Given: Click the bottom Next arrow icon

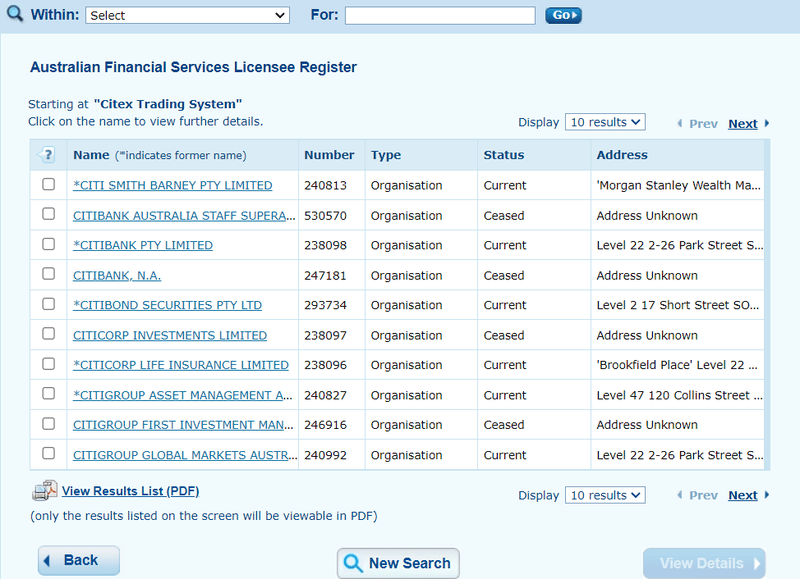Looking at the screenshot, I should click(766, 495).
